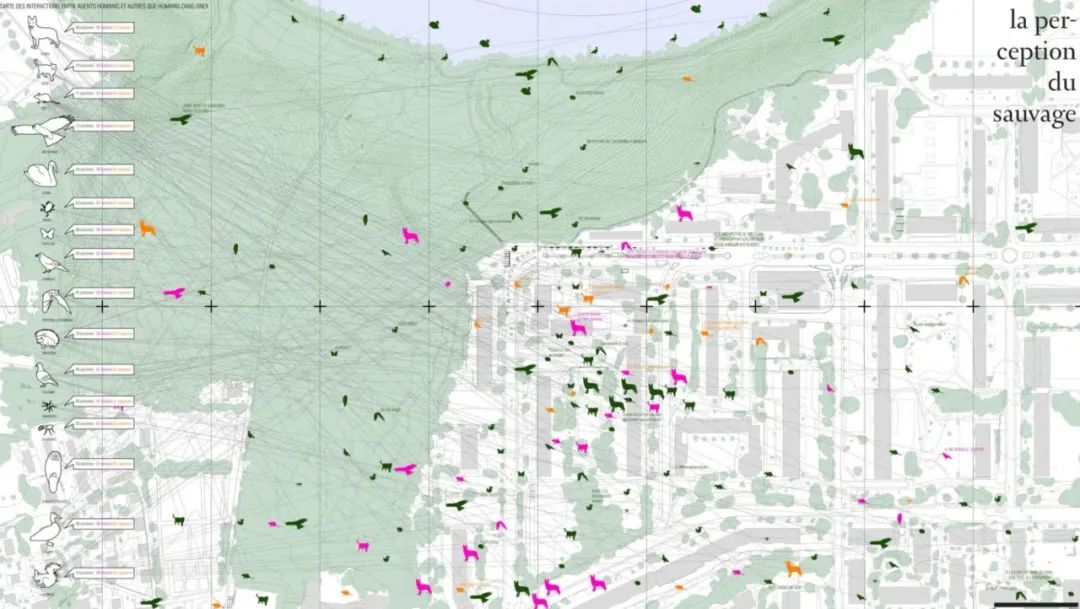Select the spider legend icon
Screen dimensions: 1080x609
pos(46,405)
